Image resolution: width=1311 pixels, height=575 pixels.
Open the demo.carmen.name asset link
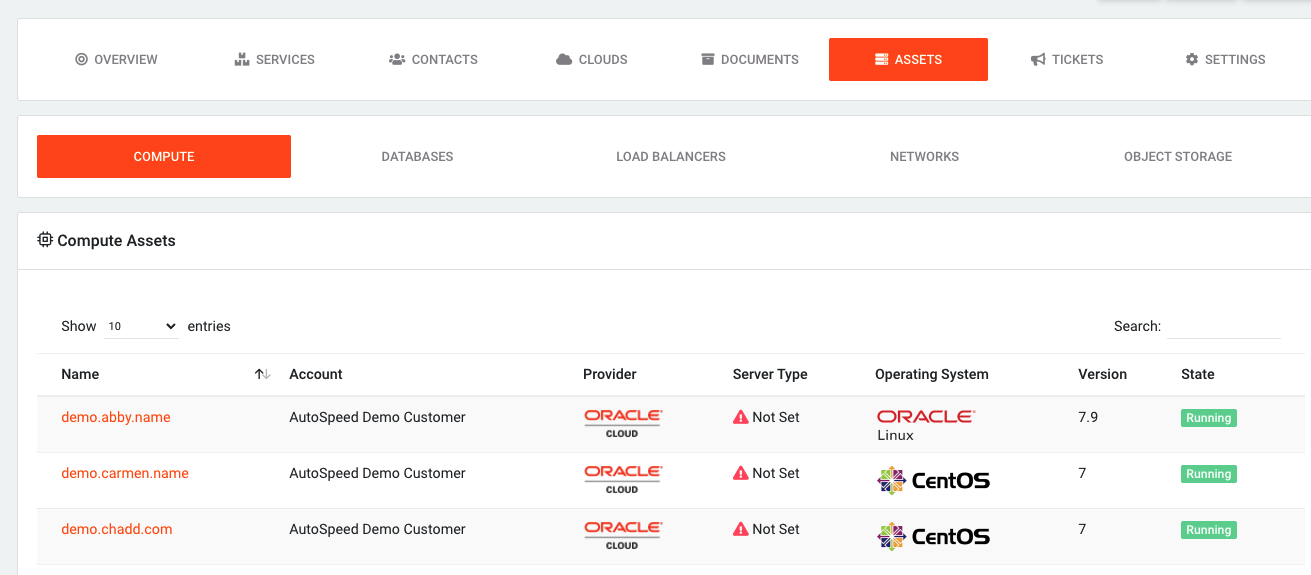tap(125, 473)
